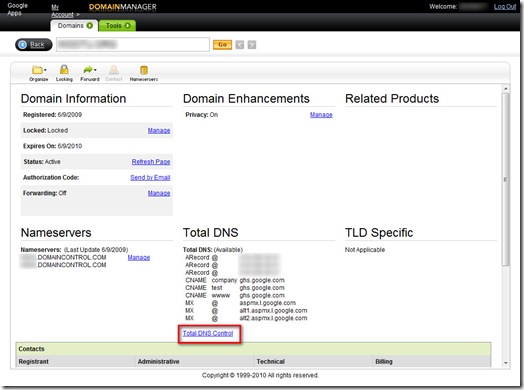Expand the Forward dropdown arrow

[95, 70]
